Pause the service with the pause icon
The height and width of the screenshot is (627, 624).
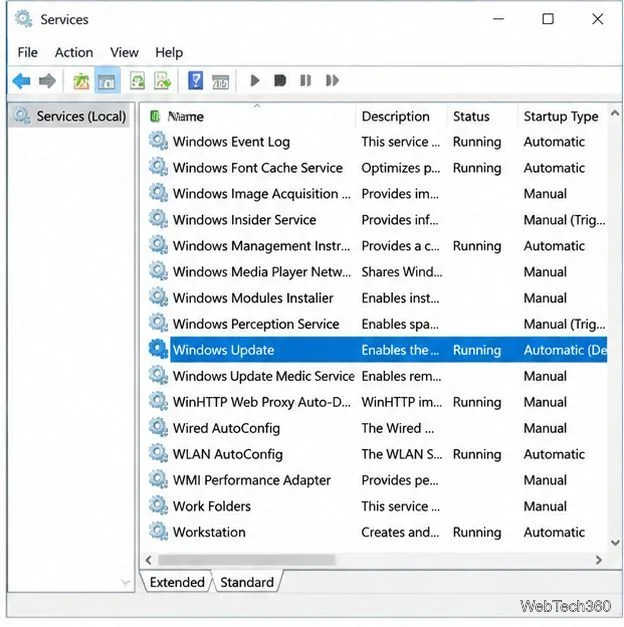[x=305, y=81]
